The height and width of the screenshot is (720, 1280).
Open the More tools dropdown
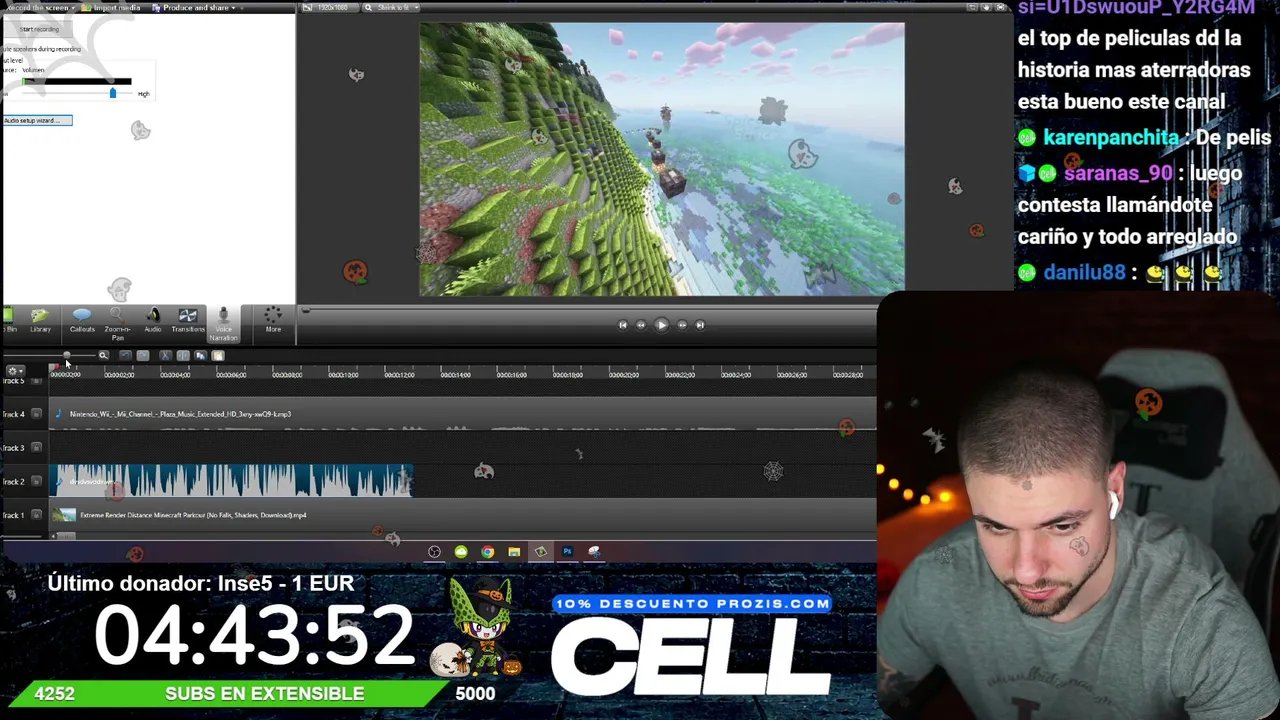(273, 320)
